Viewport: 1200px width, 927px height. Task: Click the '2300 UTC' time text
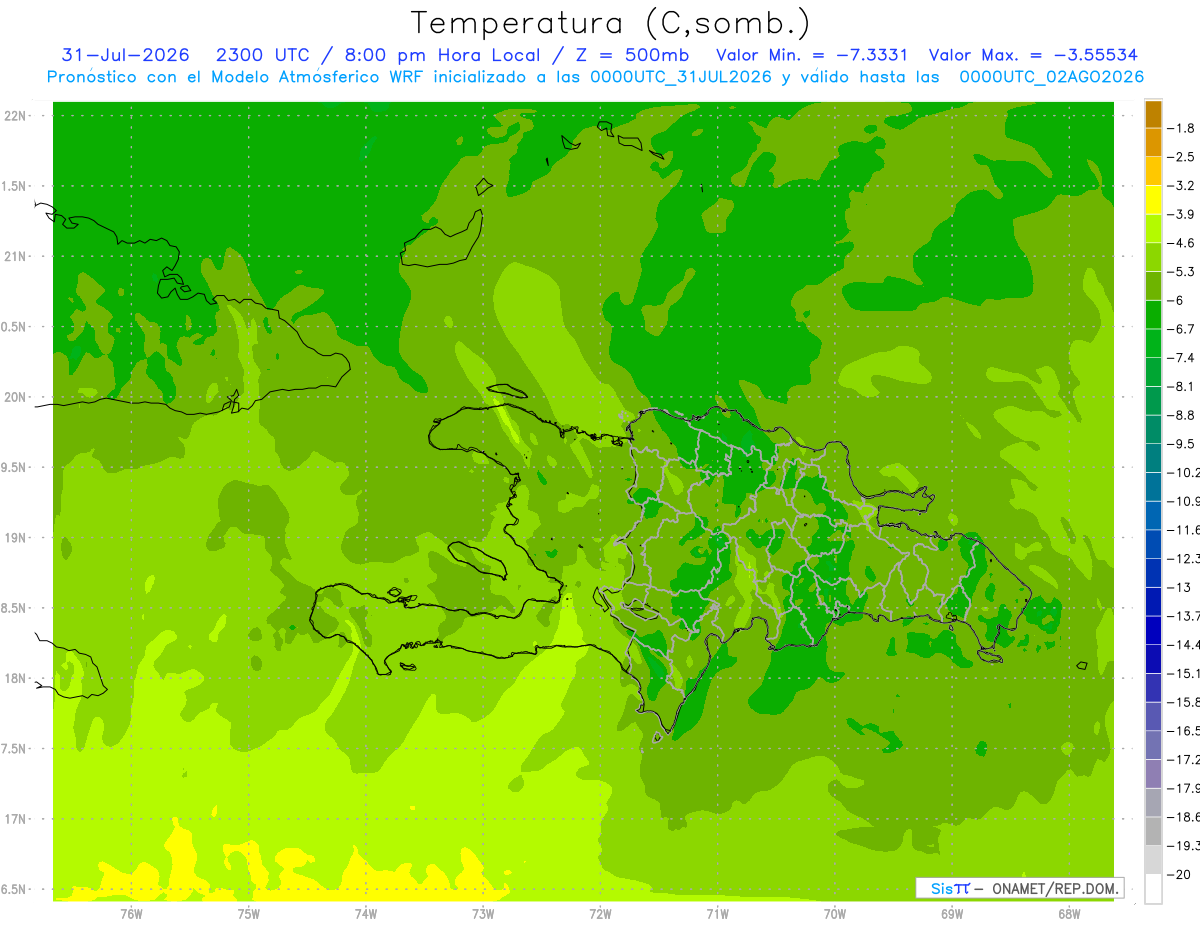pyautogui.click(x=263, y=55)
